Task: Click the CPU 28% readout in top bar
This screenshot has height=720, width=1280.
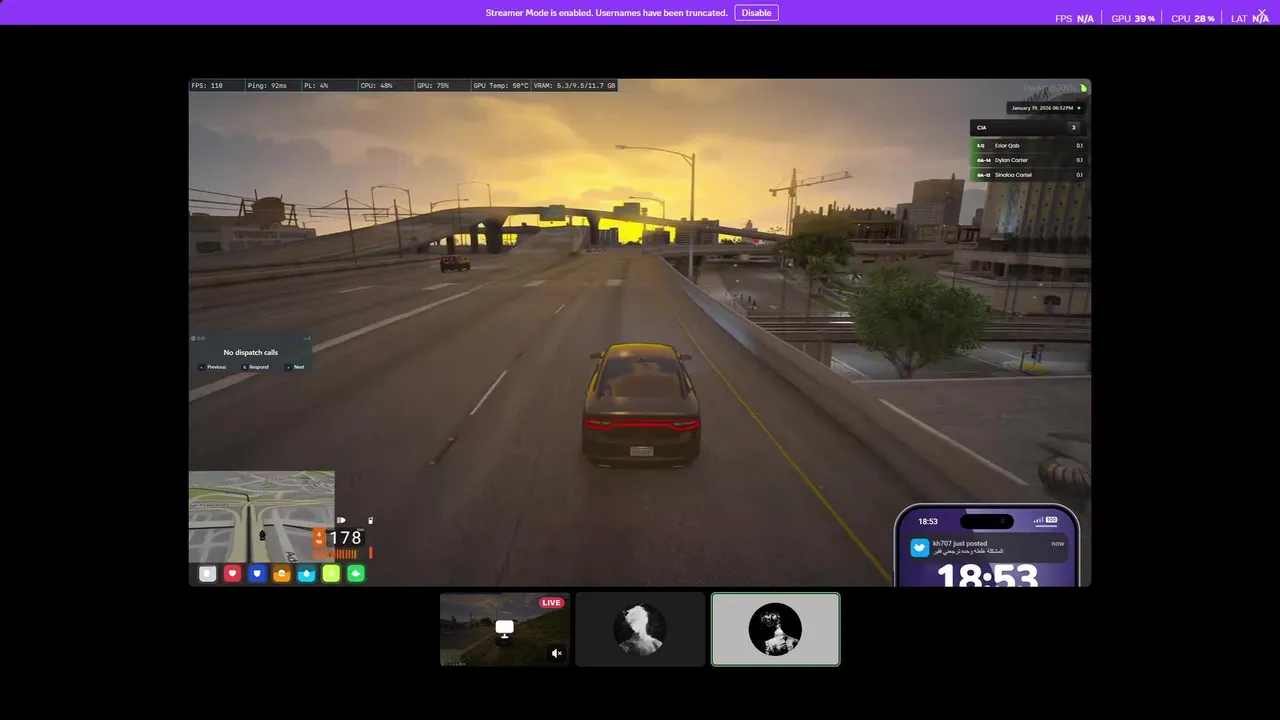Action: point(1193,18)
